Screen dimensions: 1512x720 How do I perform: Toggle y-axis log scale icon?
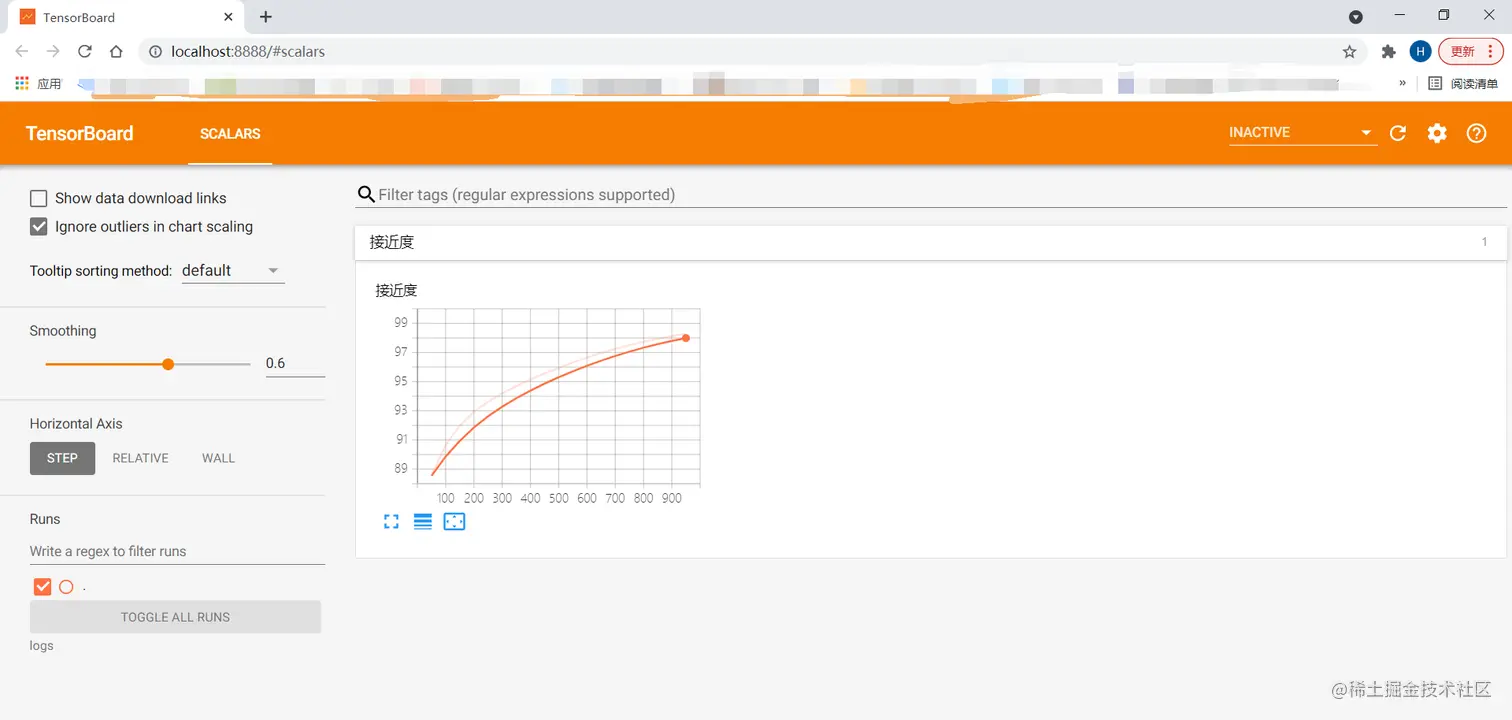tap(423, 521)
